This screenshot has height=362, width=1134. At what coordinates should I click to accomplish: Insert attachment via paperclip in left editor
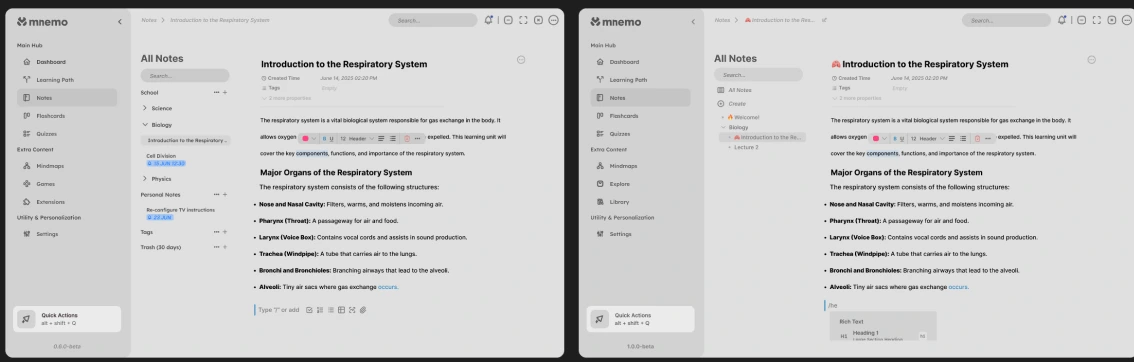tap(363, 310)
